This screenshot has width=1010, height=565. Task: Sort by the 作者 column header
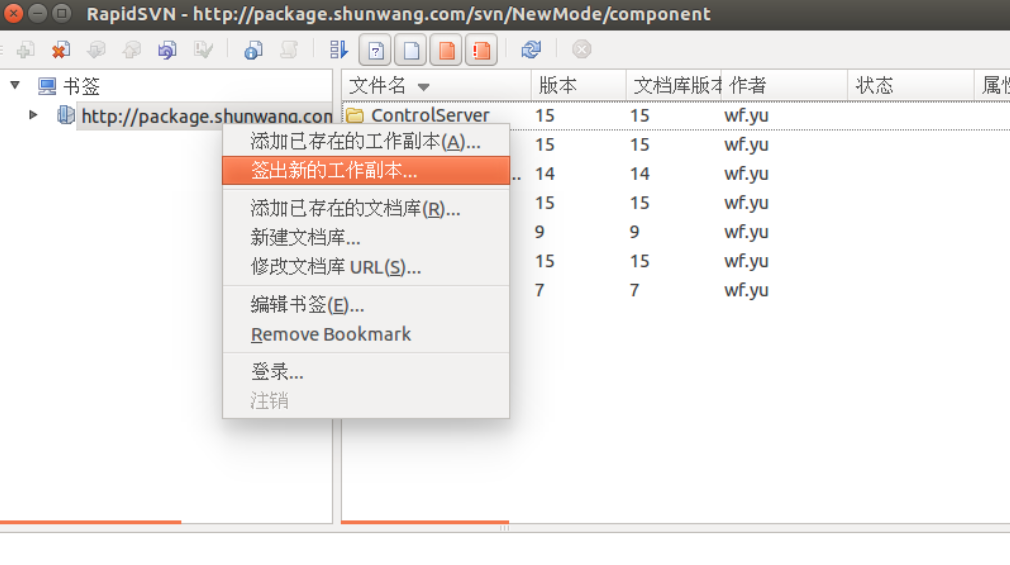coord(785,85)
